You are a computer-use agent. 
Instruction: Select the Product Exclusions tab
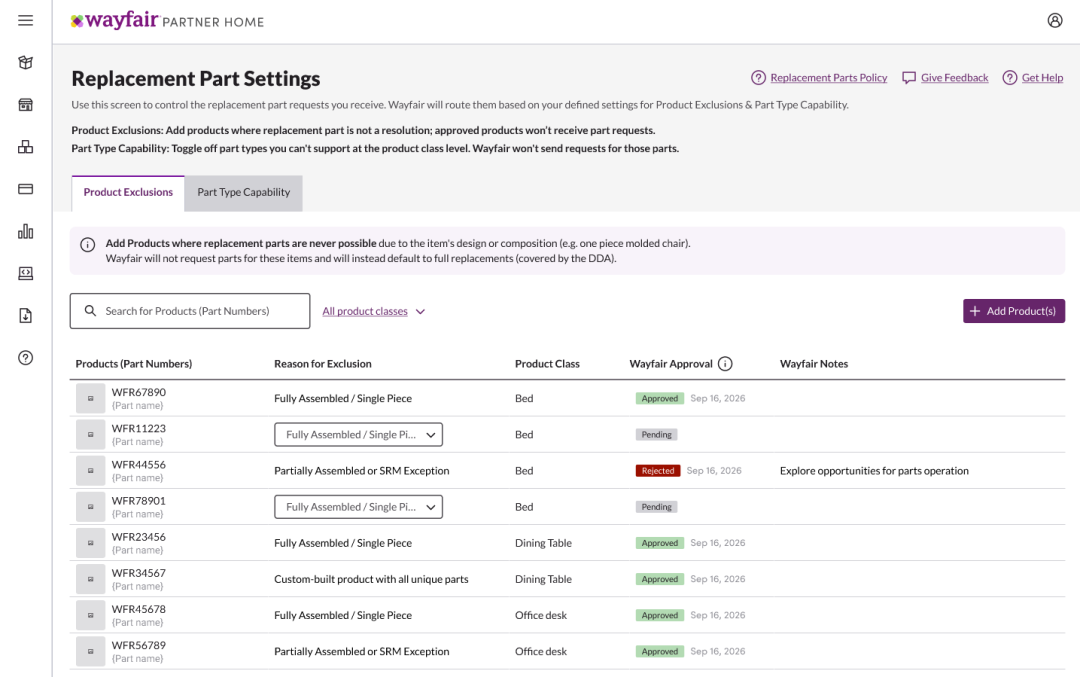point(128,193)
